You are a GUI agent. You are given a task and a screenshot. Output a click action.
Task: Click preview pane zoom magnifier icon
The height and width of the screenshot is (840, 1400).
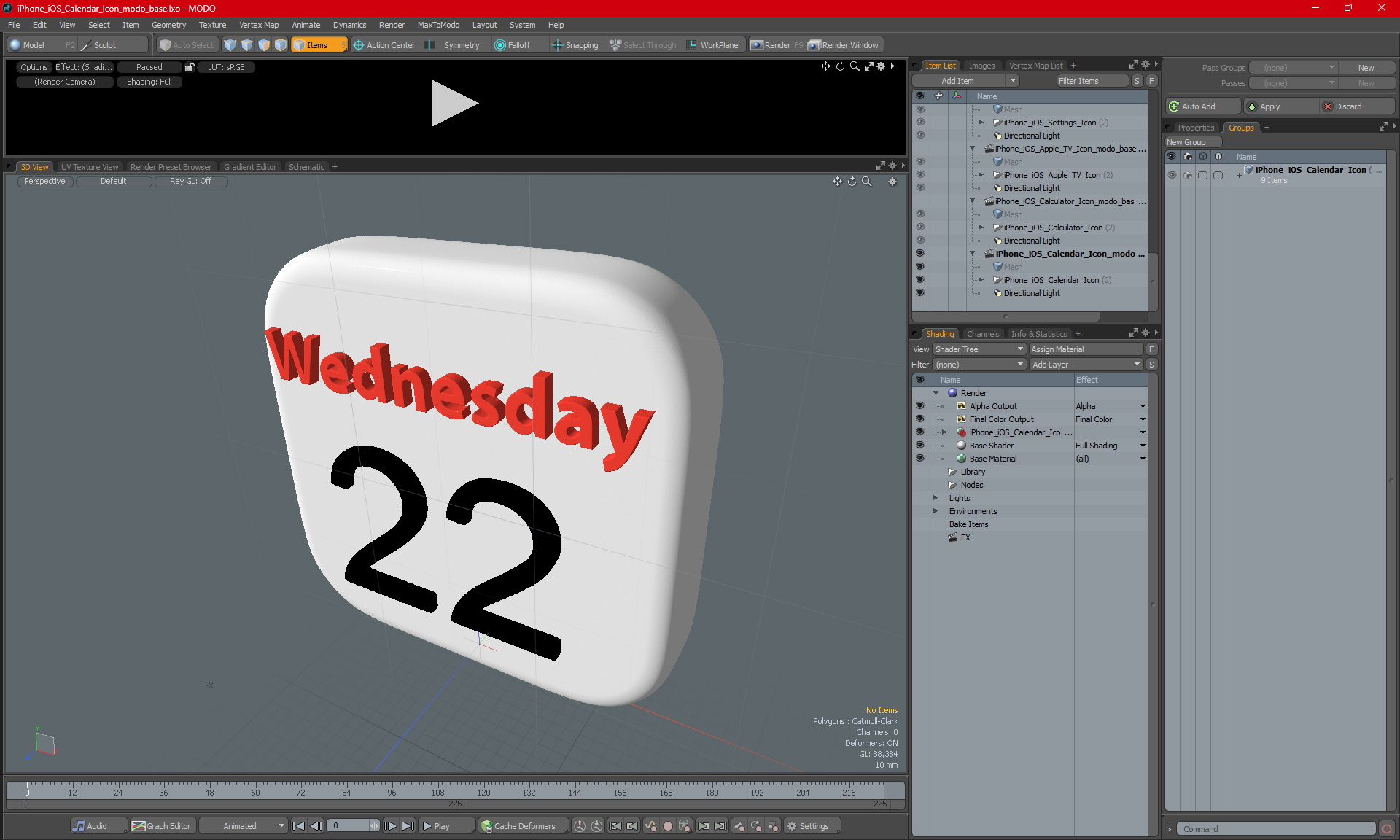point(855,66)
